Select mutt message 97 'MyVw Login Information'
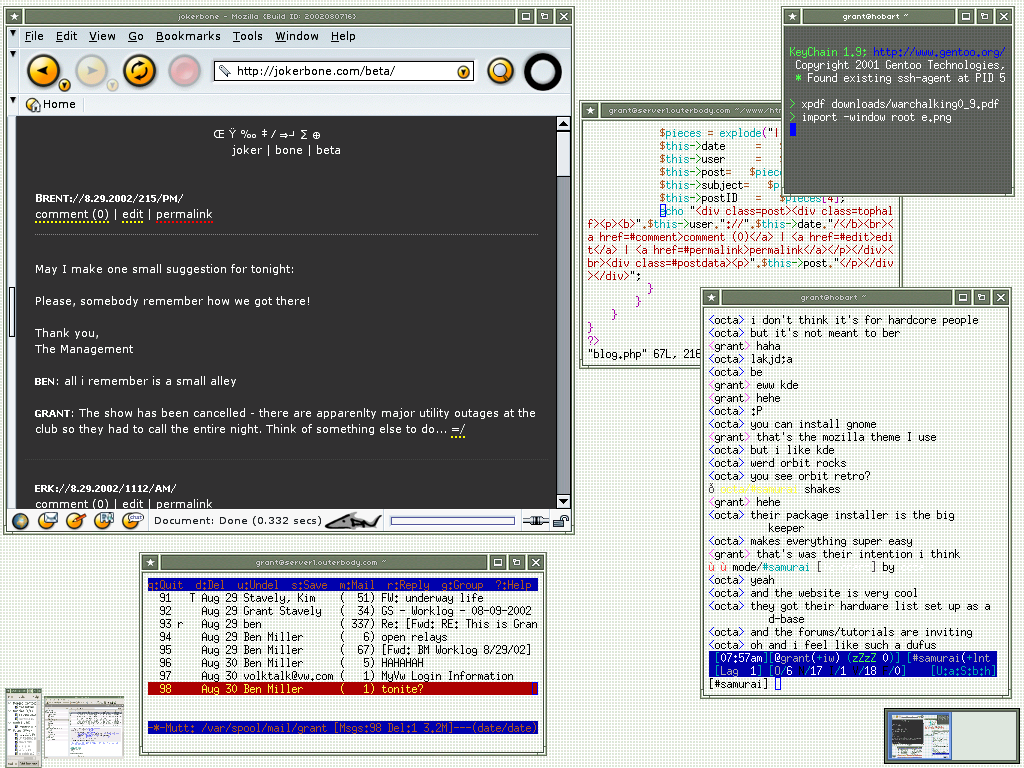1024x768 pixels. click(343, 676)
